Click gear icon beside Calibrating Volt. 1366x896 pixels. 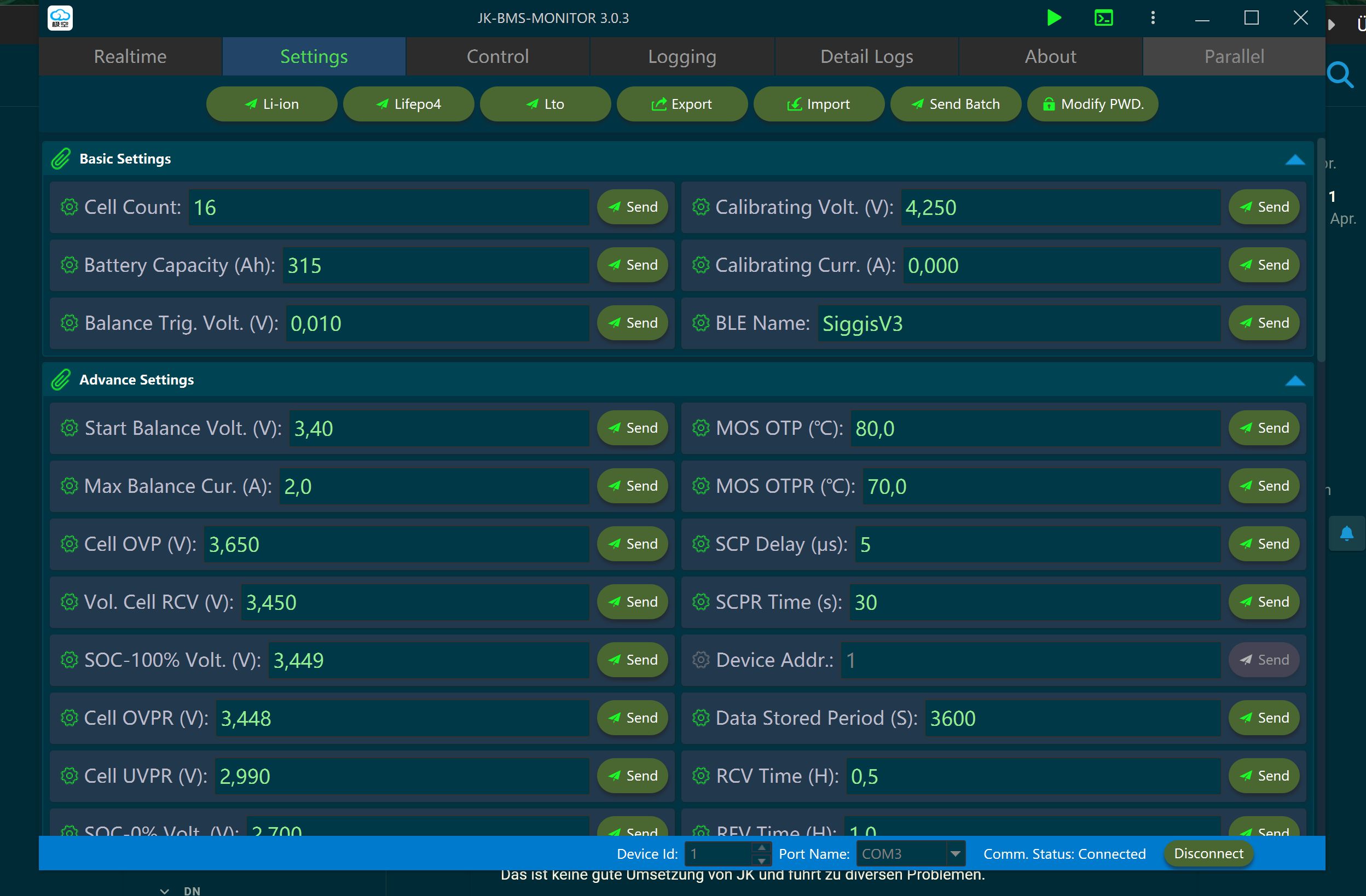pos(701,207)
